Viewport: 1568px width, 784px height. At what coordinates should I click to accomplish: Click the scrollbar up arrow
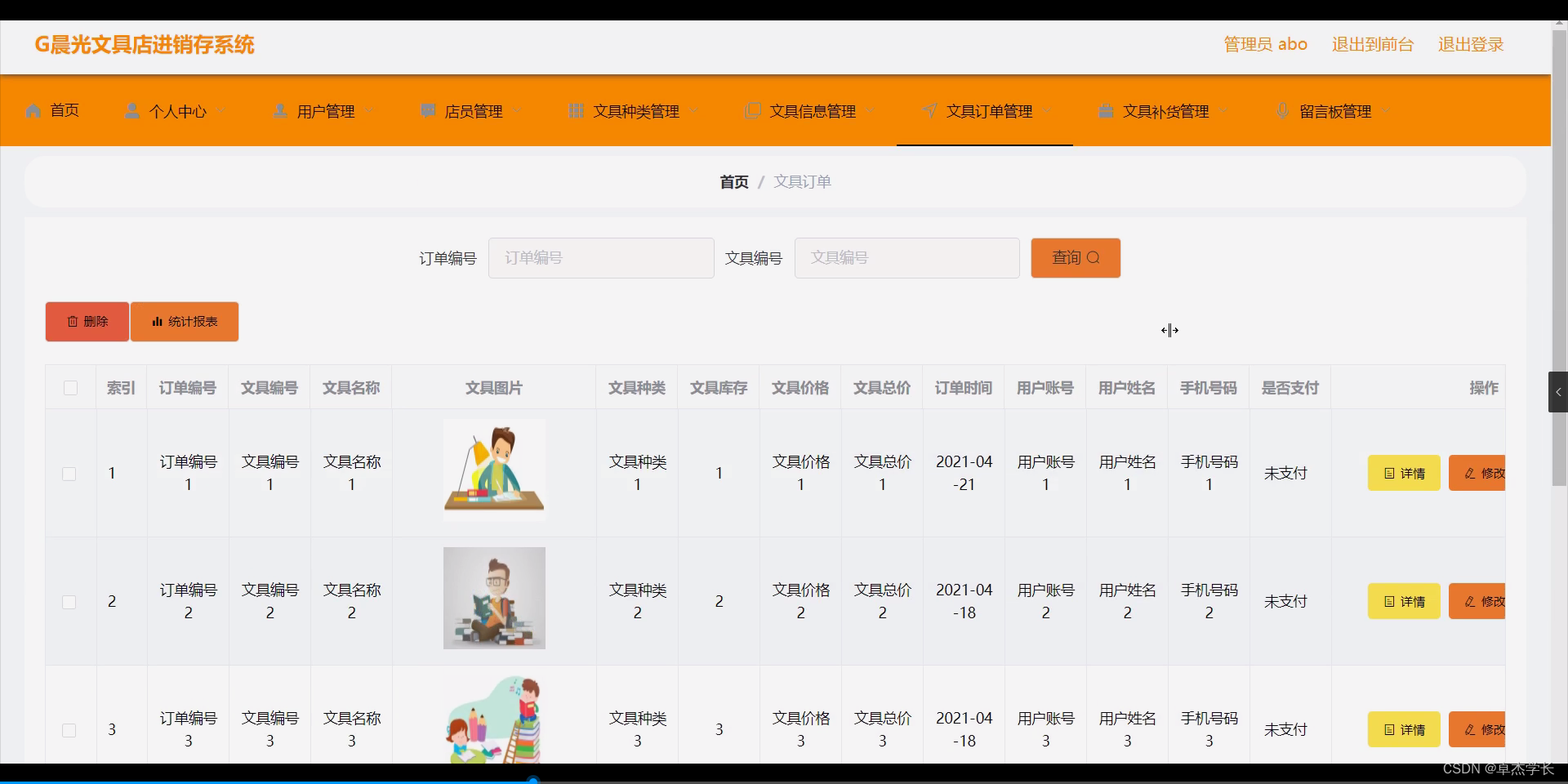1559,24
